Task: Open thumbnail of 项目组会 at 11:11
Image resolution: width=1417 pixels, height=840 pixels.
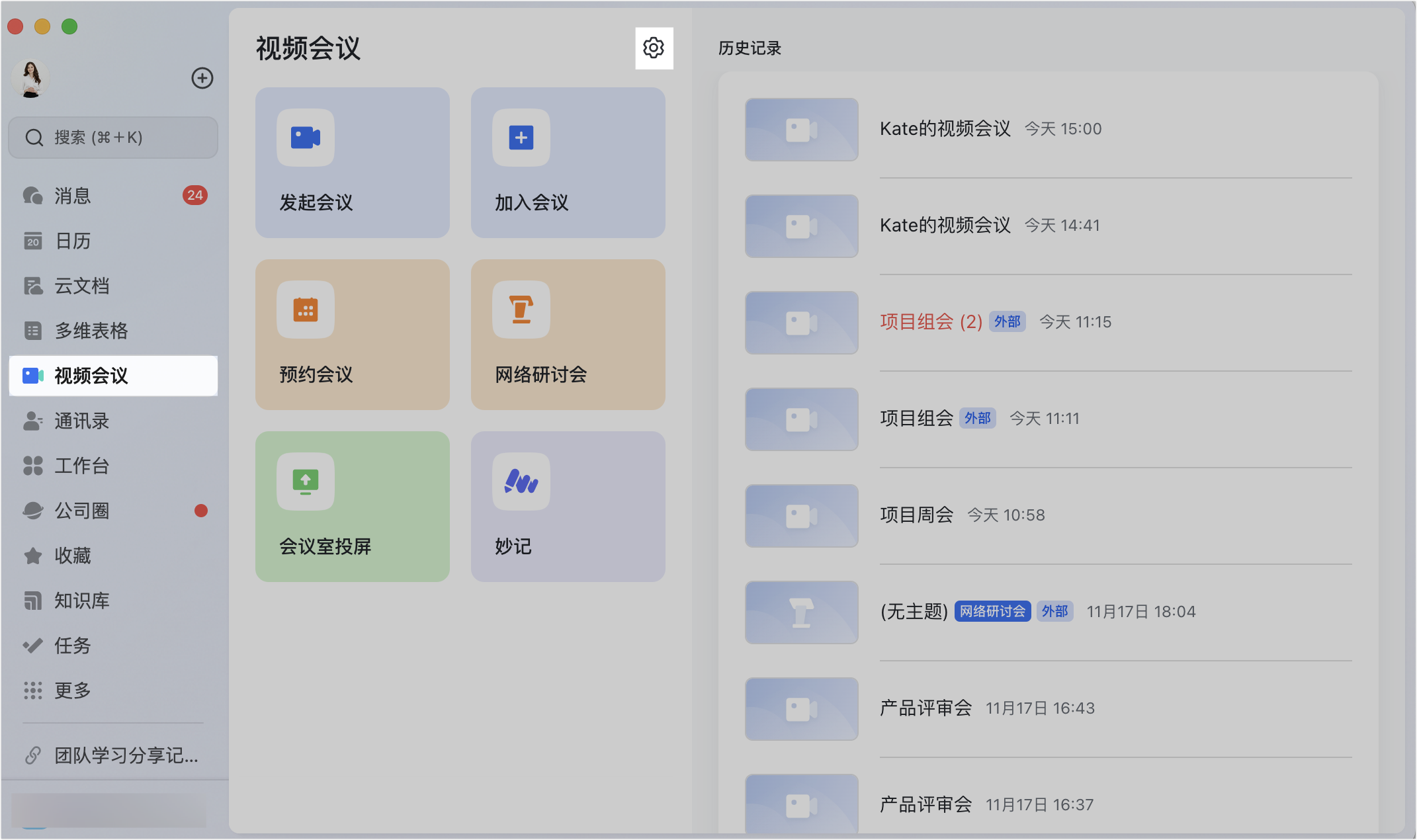Action: (x=802, y=419)
